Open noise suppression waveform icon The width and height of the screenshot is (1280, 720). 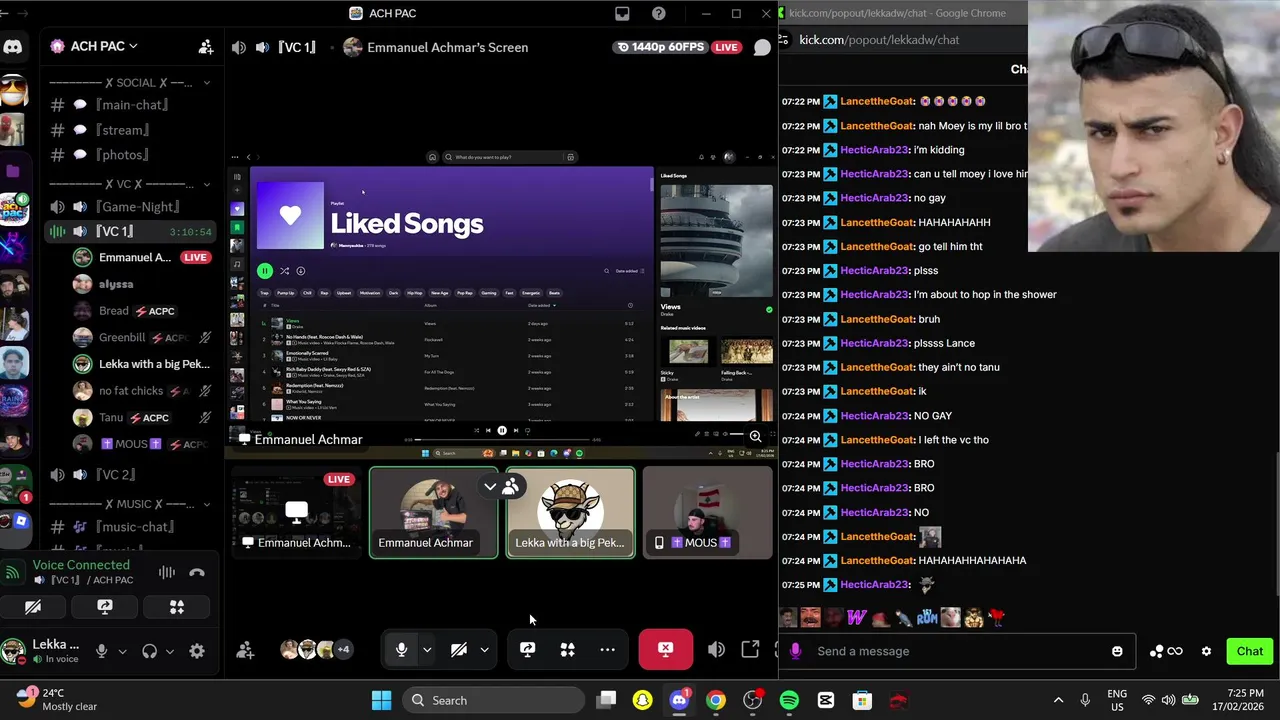(166, 572)
